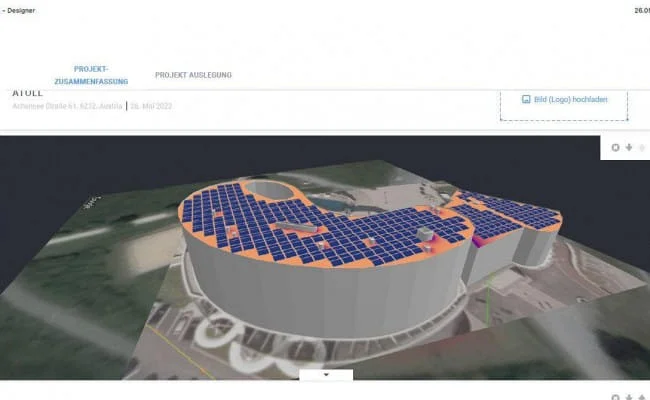Click the image icon beside Bild hochladen
This screenshot has width=650, height=400.
[526, 100]
